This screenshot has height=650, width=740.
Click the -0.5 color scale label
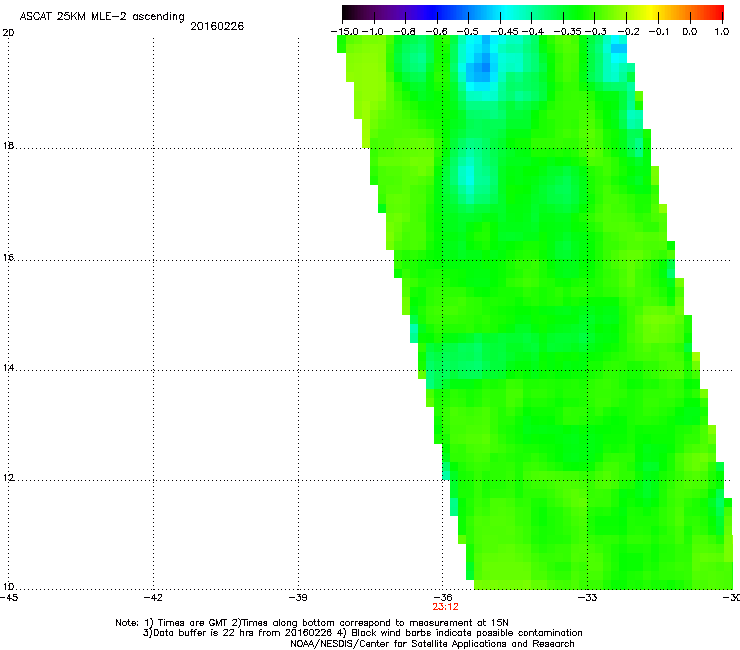click(x=468, y=32)
